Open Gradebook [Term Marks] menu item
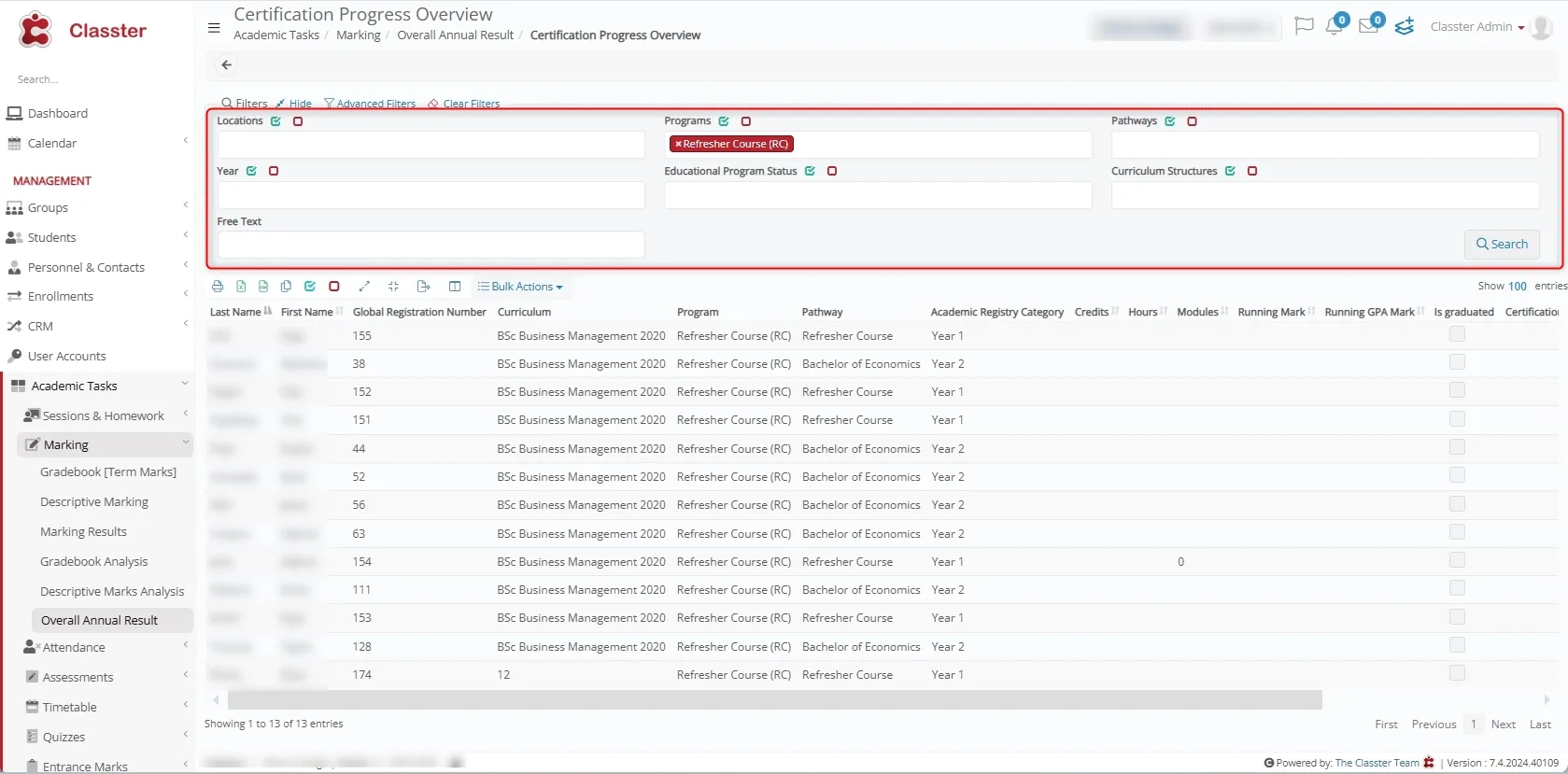This screenshot has width=1568, height=774. click(108, 472)
